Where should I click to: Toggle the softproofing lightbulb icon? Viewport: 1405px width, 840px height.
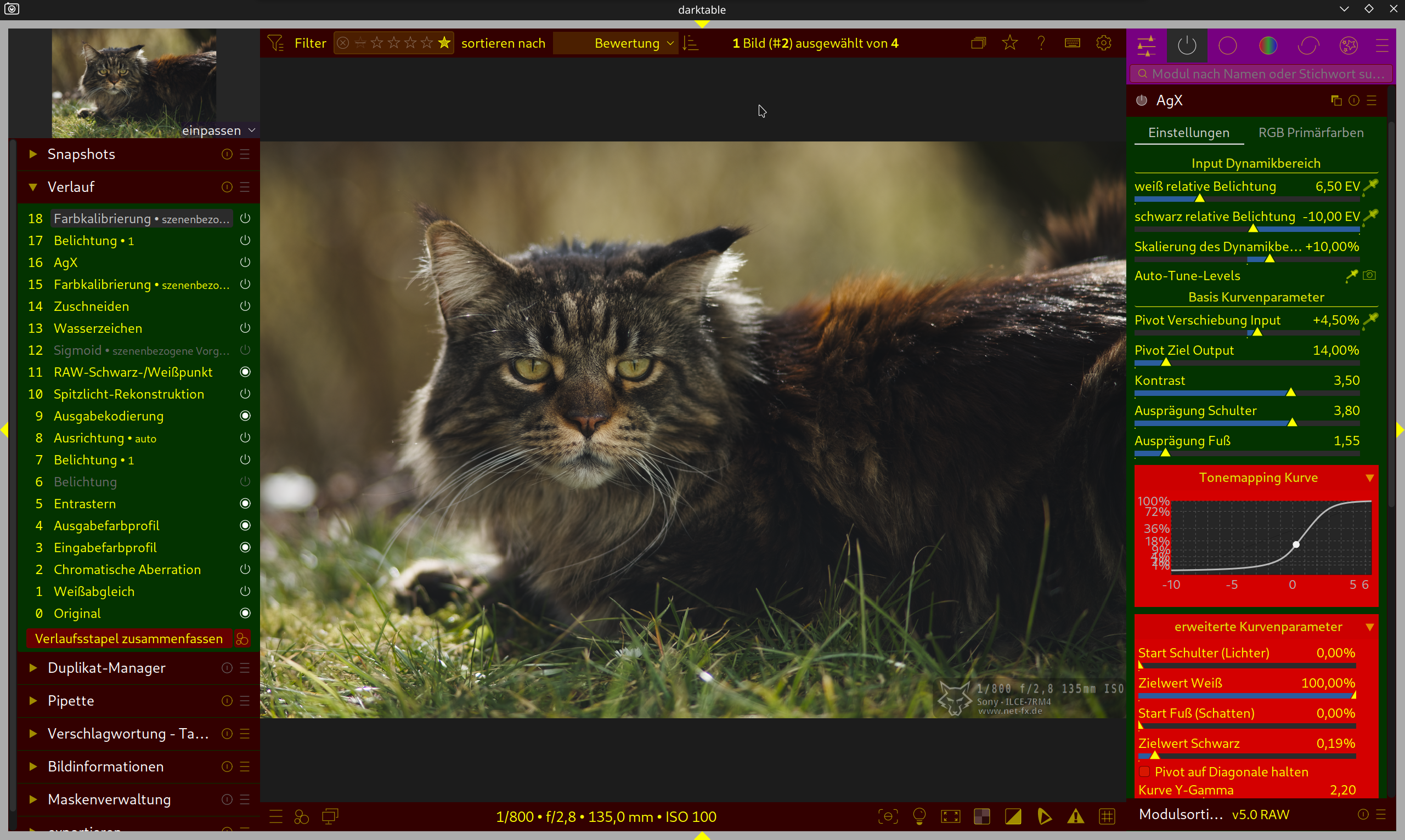click(x=919, y=816)
